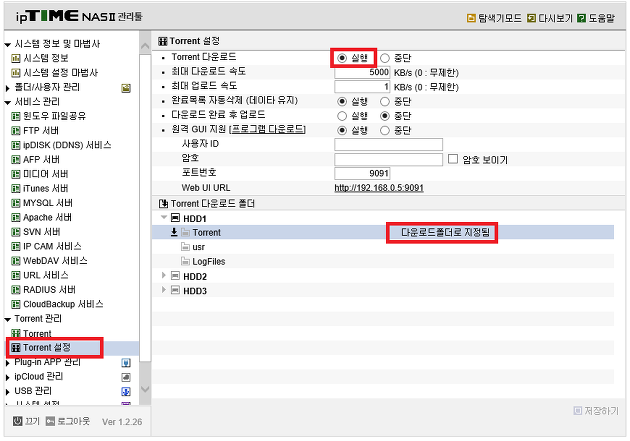This screenshot has width=630, height=441.
Task: Expand the ipCloud 관리 section
Action: [8, 378]
